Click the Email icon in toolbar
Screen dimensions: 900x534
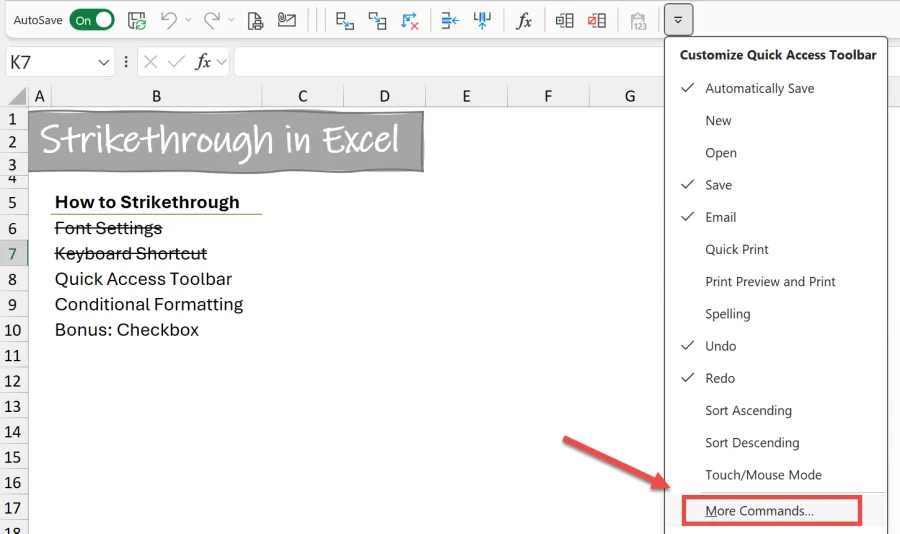[287, 20]
